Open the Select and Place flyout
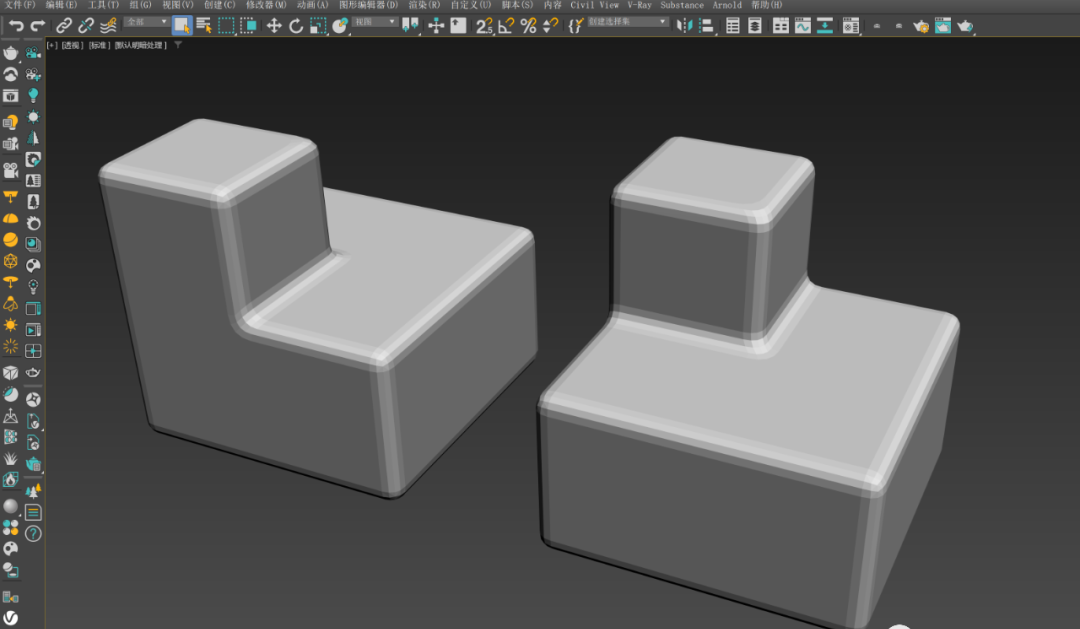The height and width of the screenshot is (629, 1080). [x=340, y=25]
